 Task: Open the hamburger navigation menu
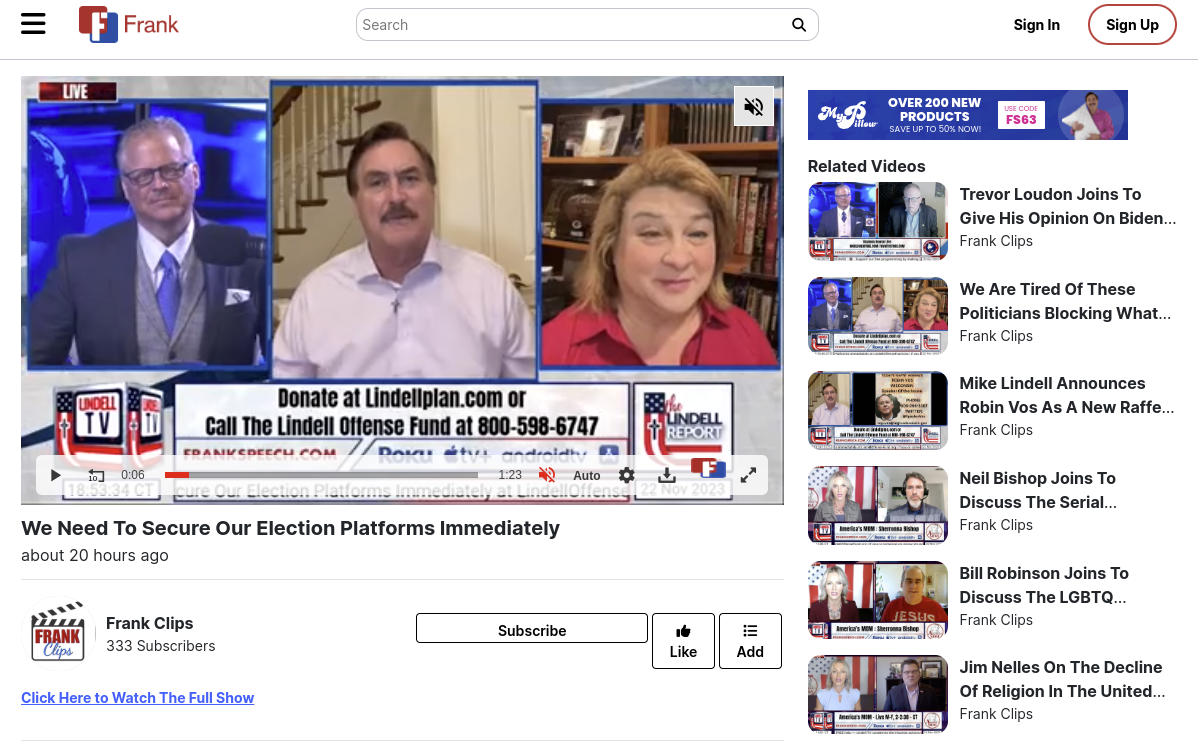click(x=33, y=24)
